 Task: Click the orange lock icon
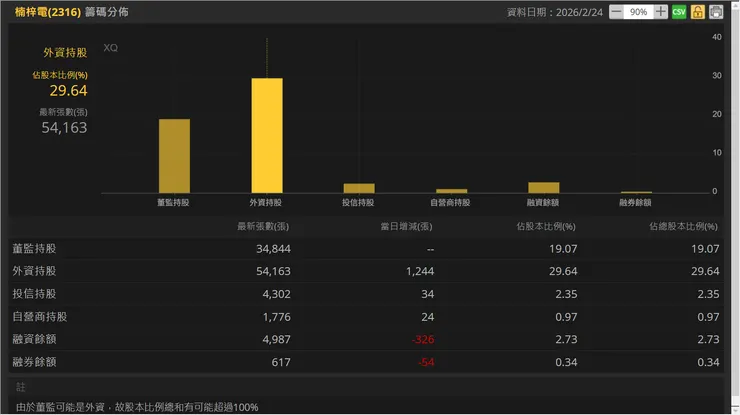697,12
